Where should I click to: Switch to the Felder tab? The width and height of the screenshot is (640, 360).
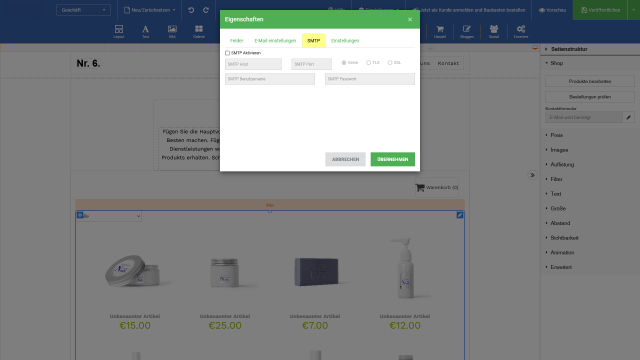tap(236, 41)
